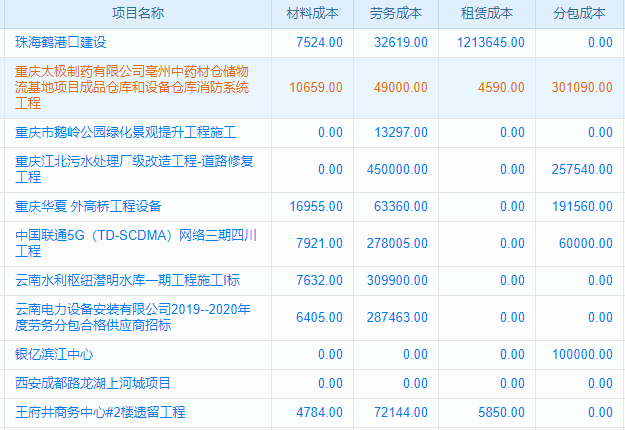Image resolution: width=625 pixels, height=430 pixels.
Task: Open 重庆市鹅岭公园绿化景观提升工程施工 project
Action: (x=126, y=132)
